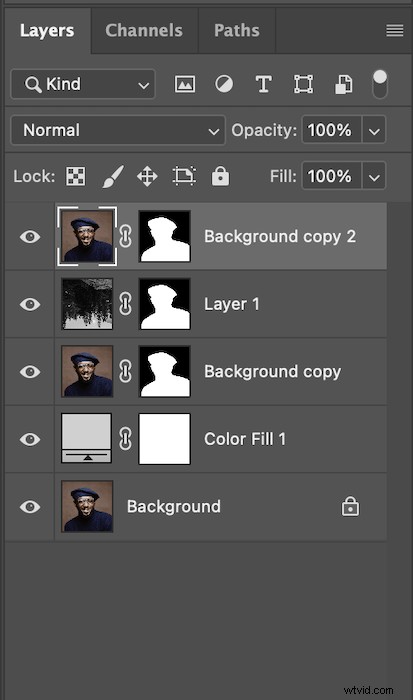The image size is (413, 700).
Task: Select Color Fill 1 color thumbnail
Action: (x=87, y=438)
